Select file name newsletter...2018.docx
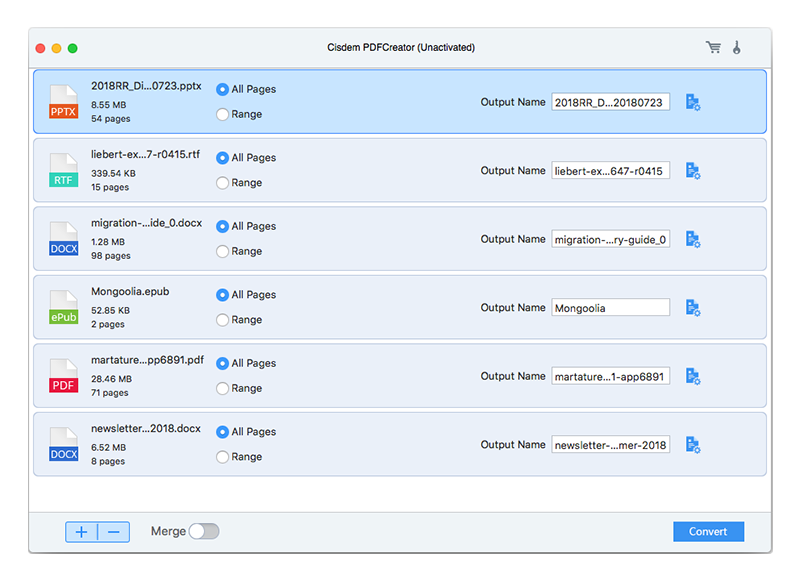This screenshot has width=800, height=582. [x=146, y=428]
